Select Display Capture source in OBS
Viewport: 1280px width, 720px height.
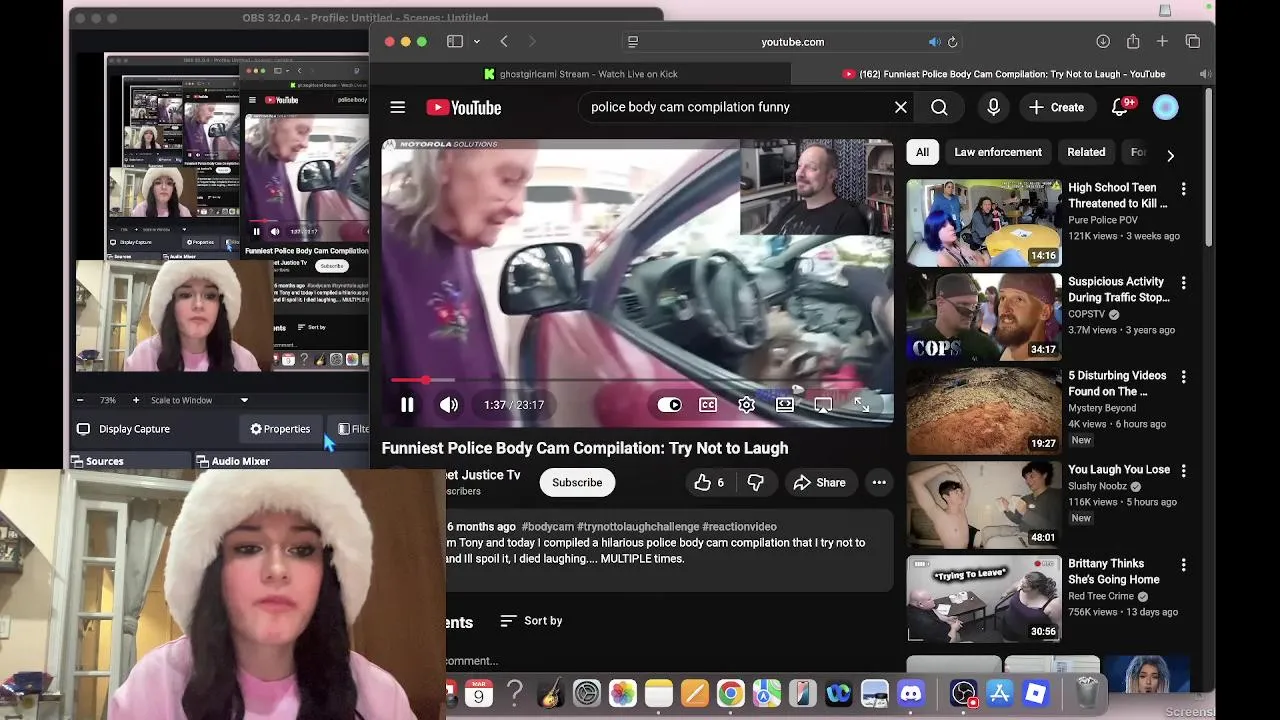[x=134, y=429]
